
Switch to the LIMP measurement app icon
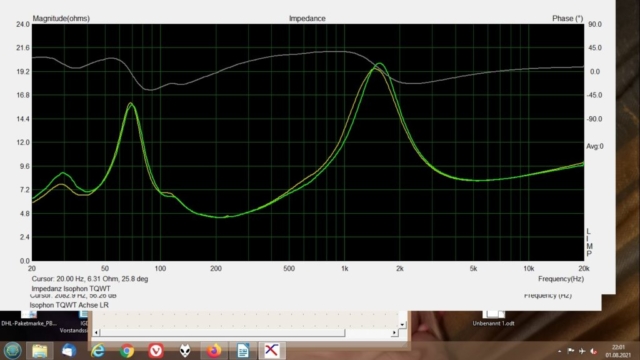click(x=272, y=351)
